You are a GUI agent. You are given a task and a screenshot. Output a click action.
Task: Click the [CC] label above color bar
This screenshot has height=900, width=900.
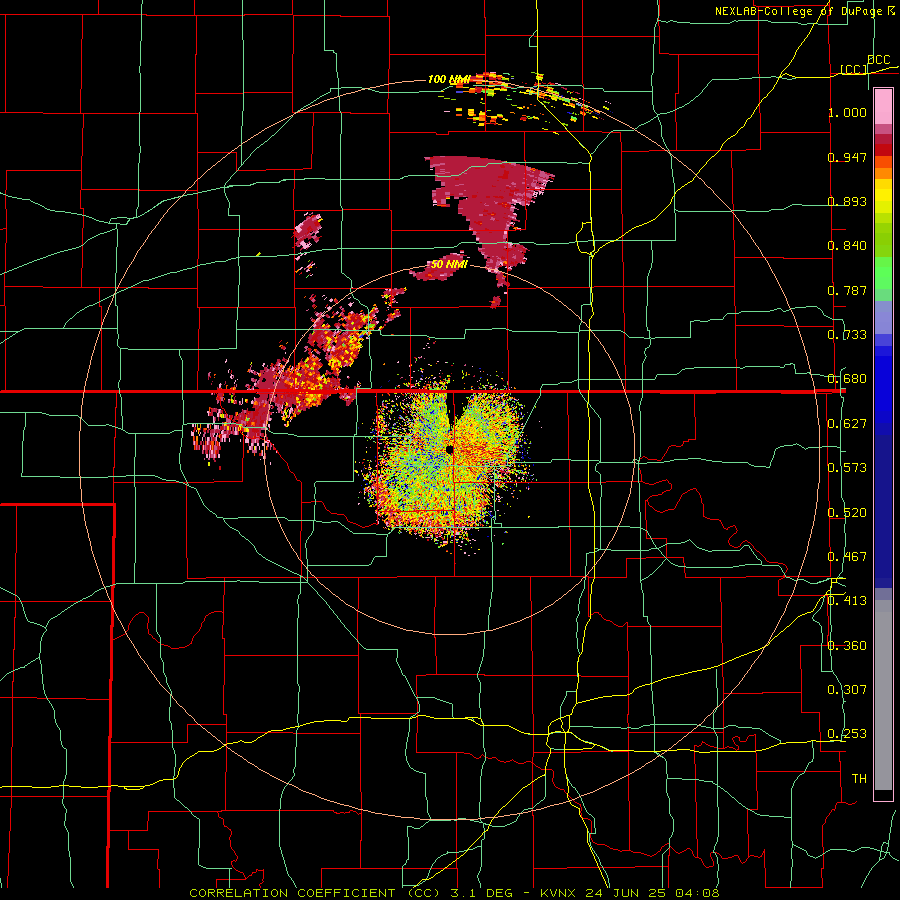[854, 69]
